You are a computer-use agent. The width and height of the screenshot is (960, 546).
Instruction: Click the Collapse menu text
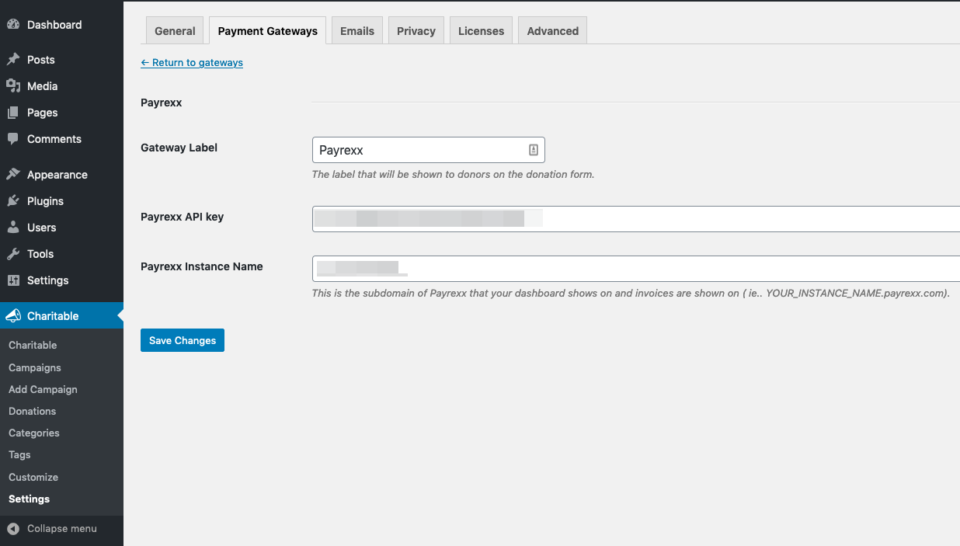[x=62, y=528]
